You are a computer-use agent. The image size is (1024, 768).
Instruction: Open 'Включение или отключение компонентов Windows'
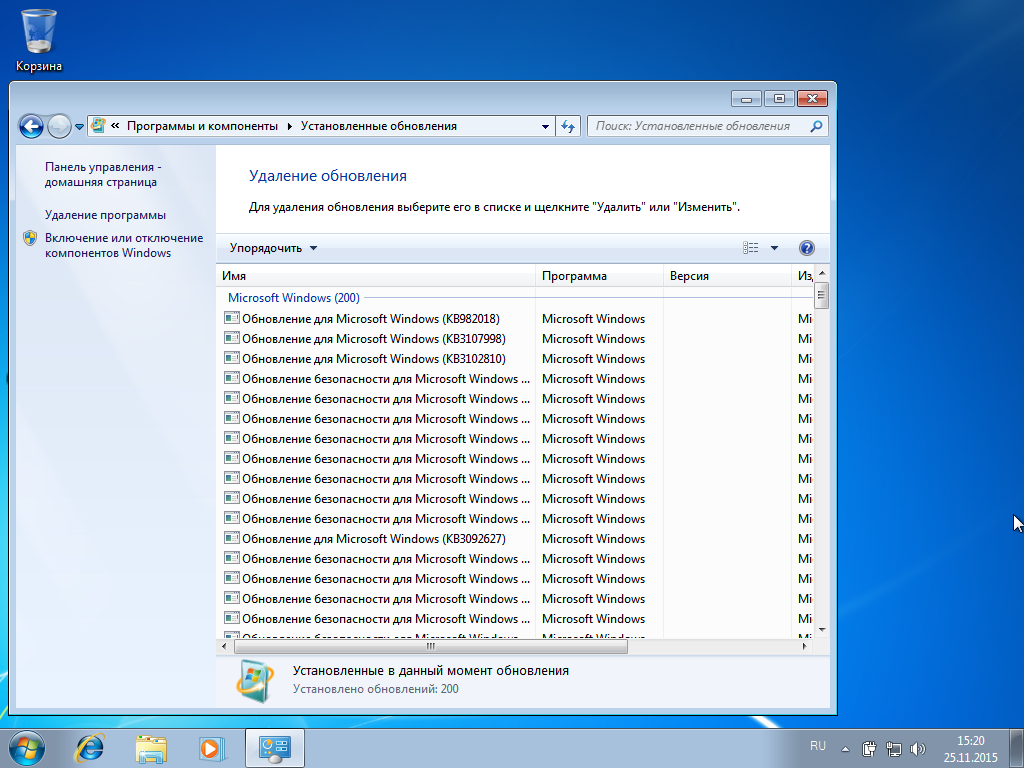coord(124,246)
